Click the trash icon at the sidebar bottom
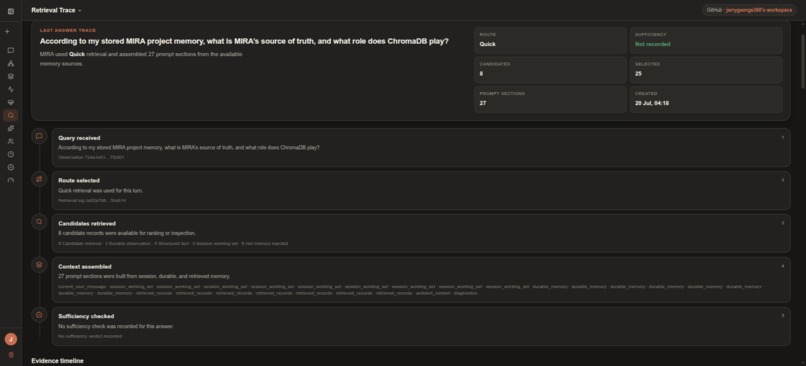Viewport: 806px width, 366px height. tap(11, 355)
